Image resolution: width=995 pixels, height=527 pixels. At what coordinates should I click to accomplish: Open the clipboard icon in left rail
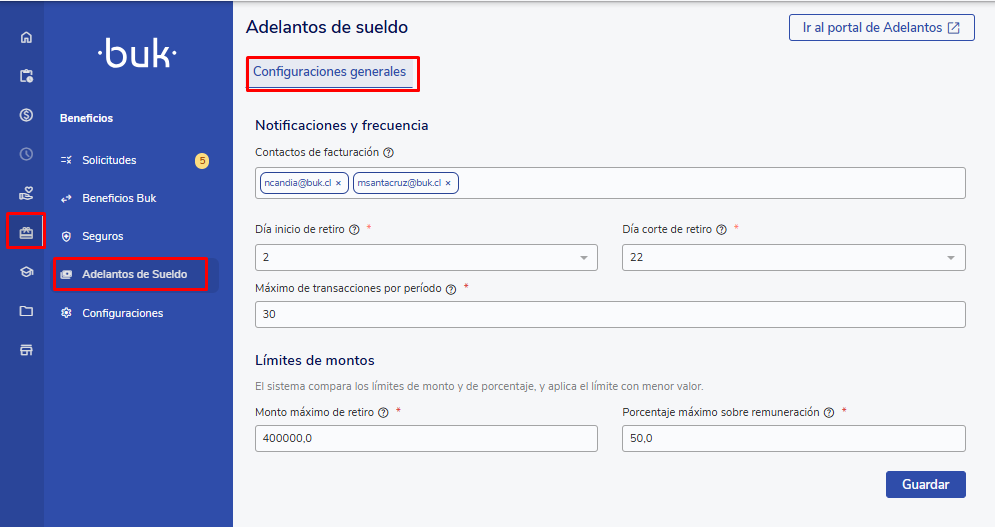click(26, 76)
